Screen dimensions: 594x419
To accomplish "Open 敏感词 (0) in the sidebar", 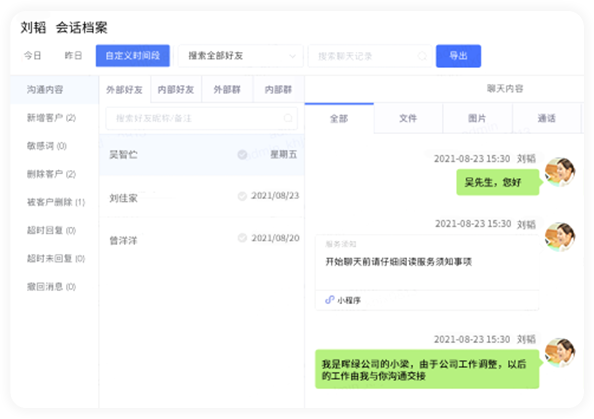I will pos(47,146).
